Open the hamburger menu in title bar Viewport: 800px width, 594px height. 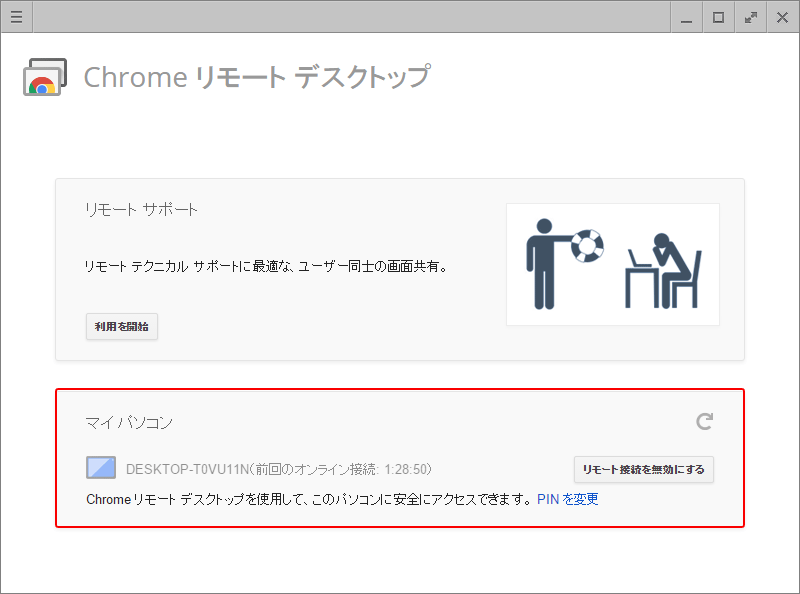pyautogui.click(x=16, y=17)
